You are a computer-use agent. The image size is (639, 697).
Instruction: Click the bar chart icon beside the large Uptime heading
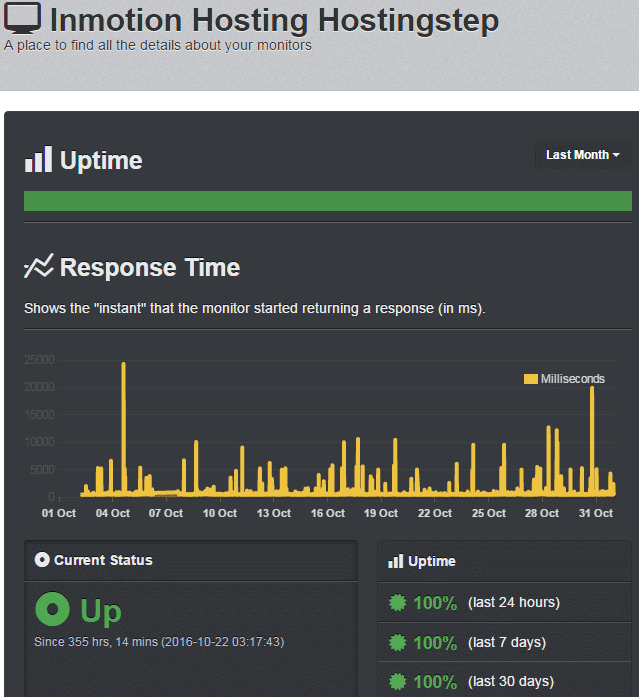[38, 159]
